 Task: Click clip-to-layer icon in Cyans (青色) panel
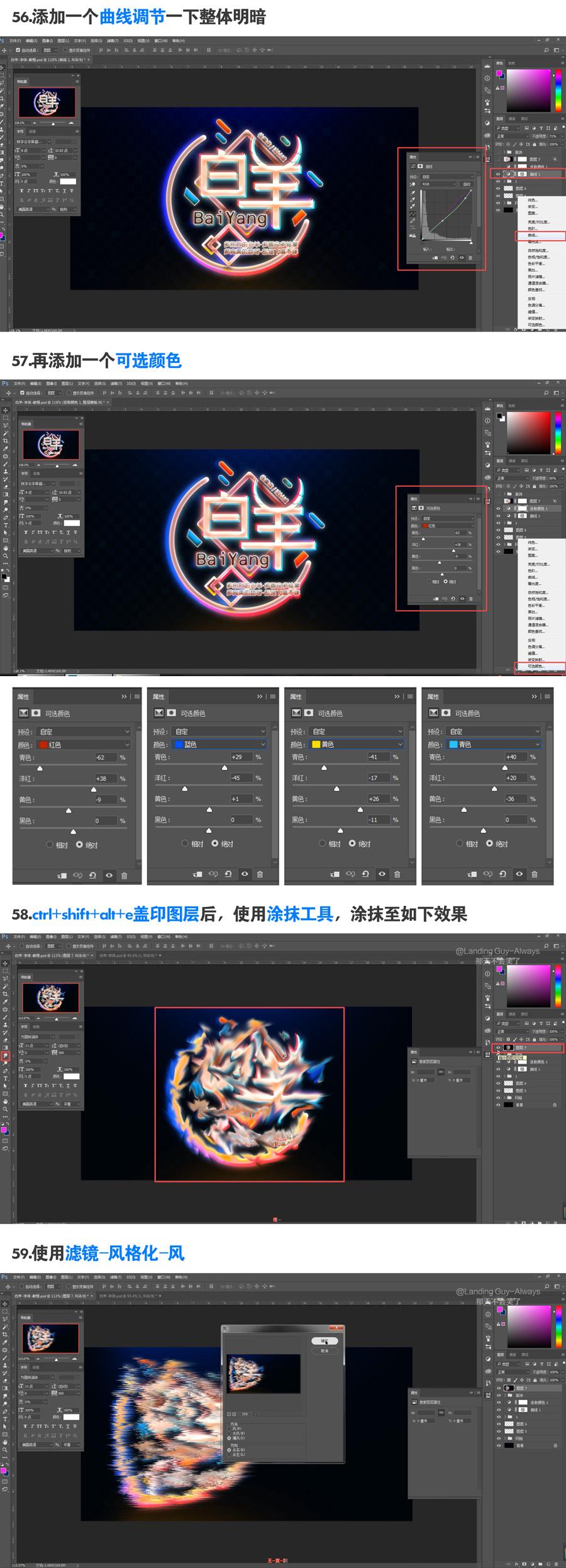472,874
